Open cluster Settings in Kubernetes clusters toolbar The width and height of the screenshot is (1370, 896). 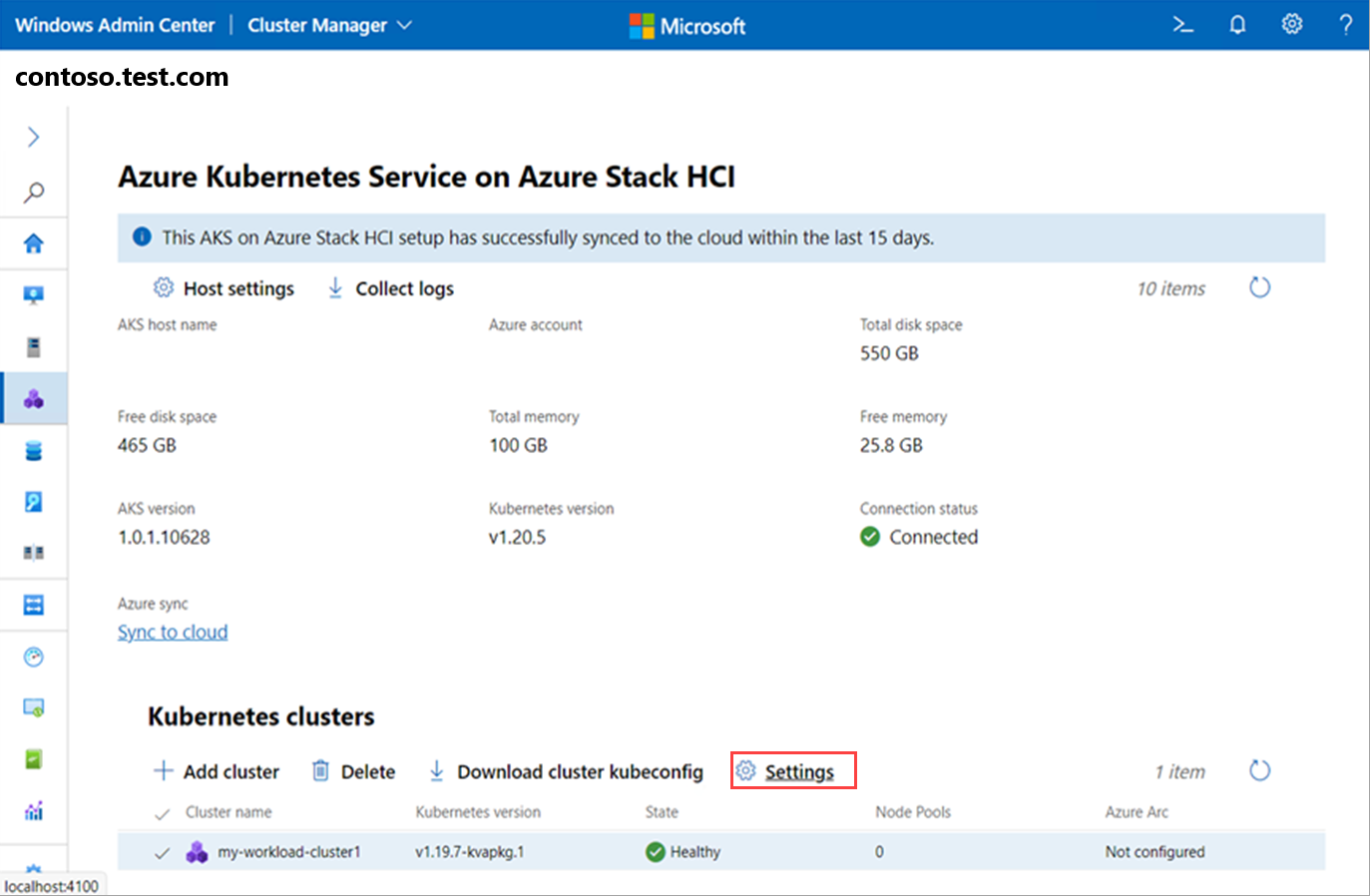click(x=793, y=771)
